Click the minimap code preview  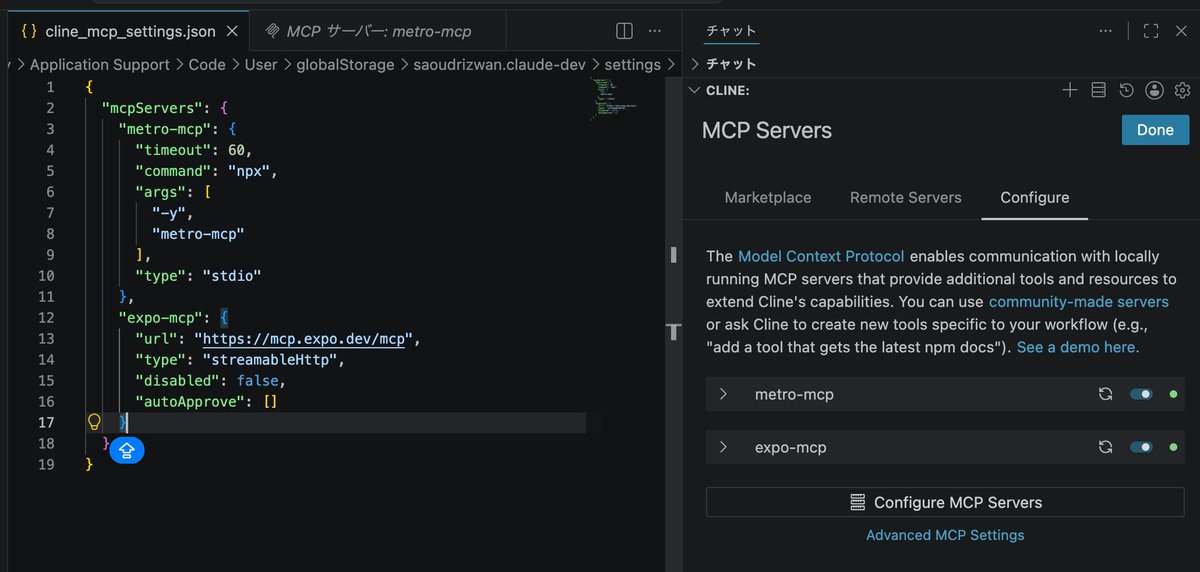click(x=613, y=99)
